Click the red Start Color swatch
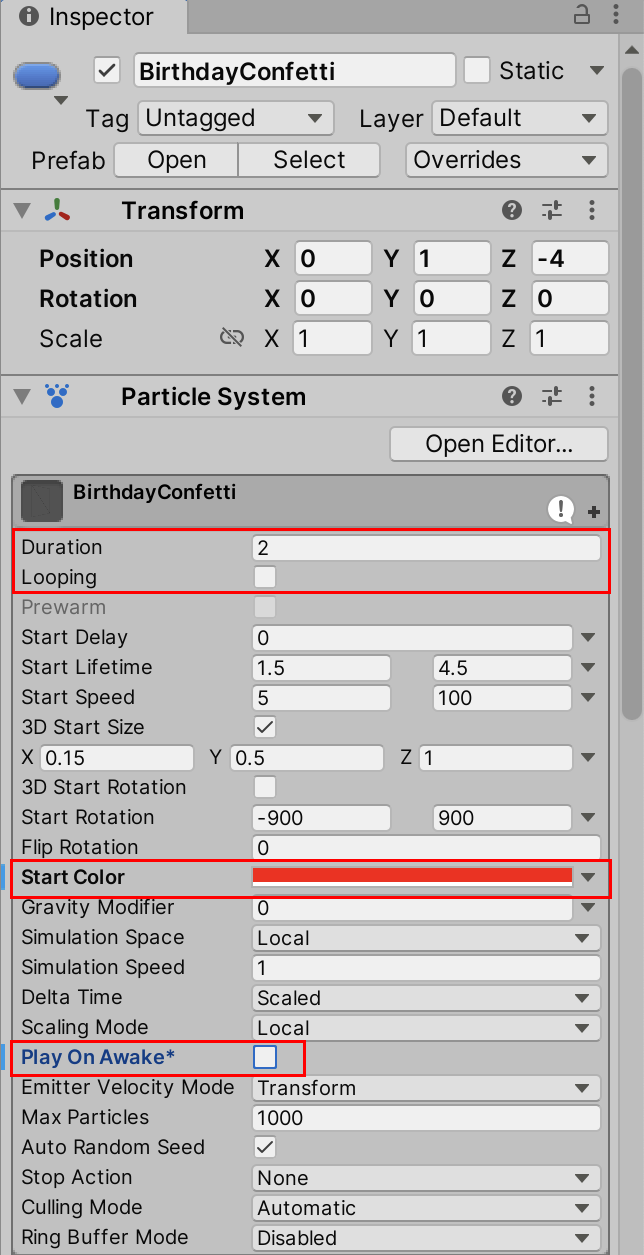The width and height of the screenshot is (644, 1255). pos(412,877)
